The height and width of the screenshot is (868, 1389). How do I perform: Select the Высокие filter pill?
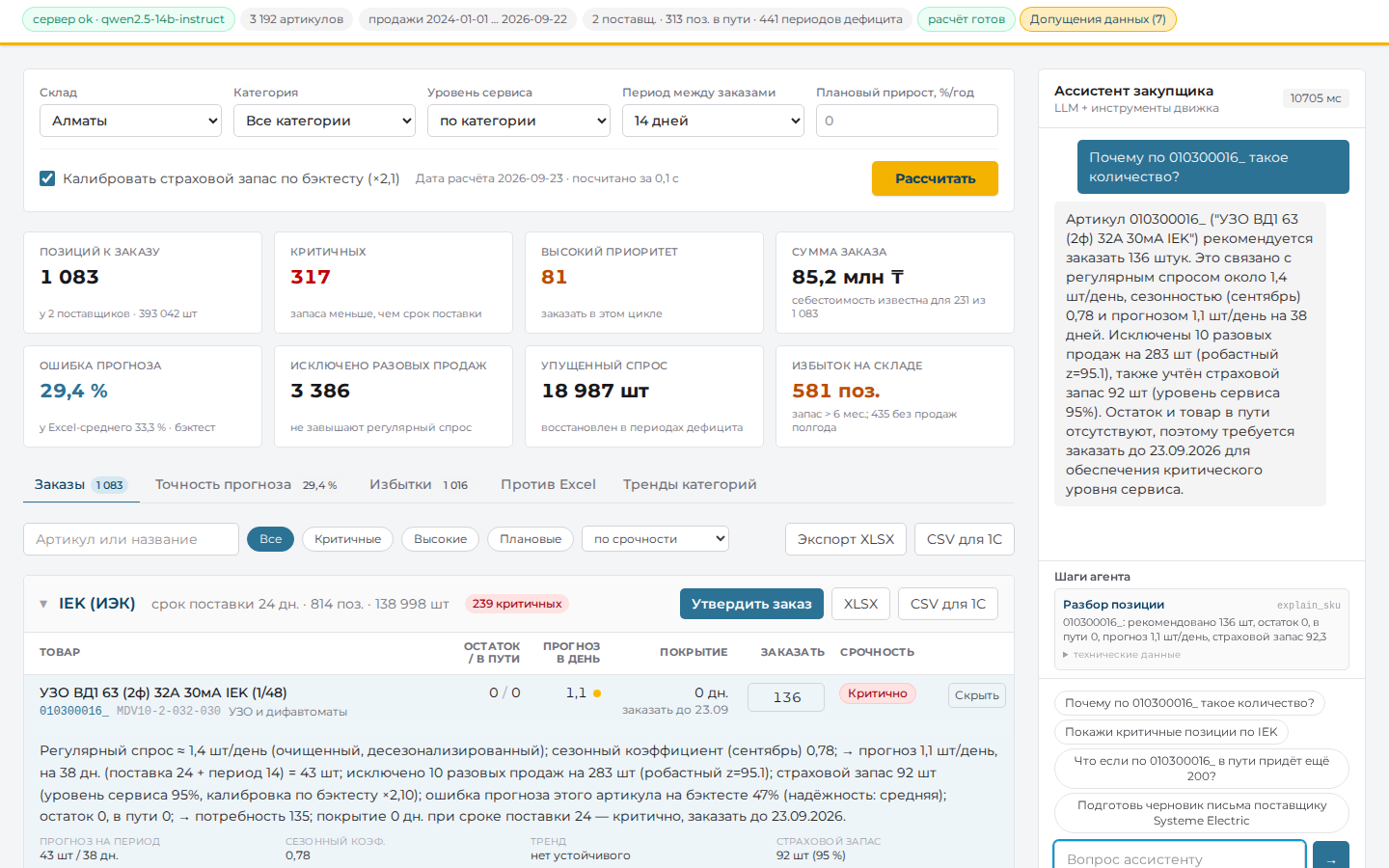coord(440,539)
